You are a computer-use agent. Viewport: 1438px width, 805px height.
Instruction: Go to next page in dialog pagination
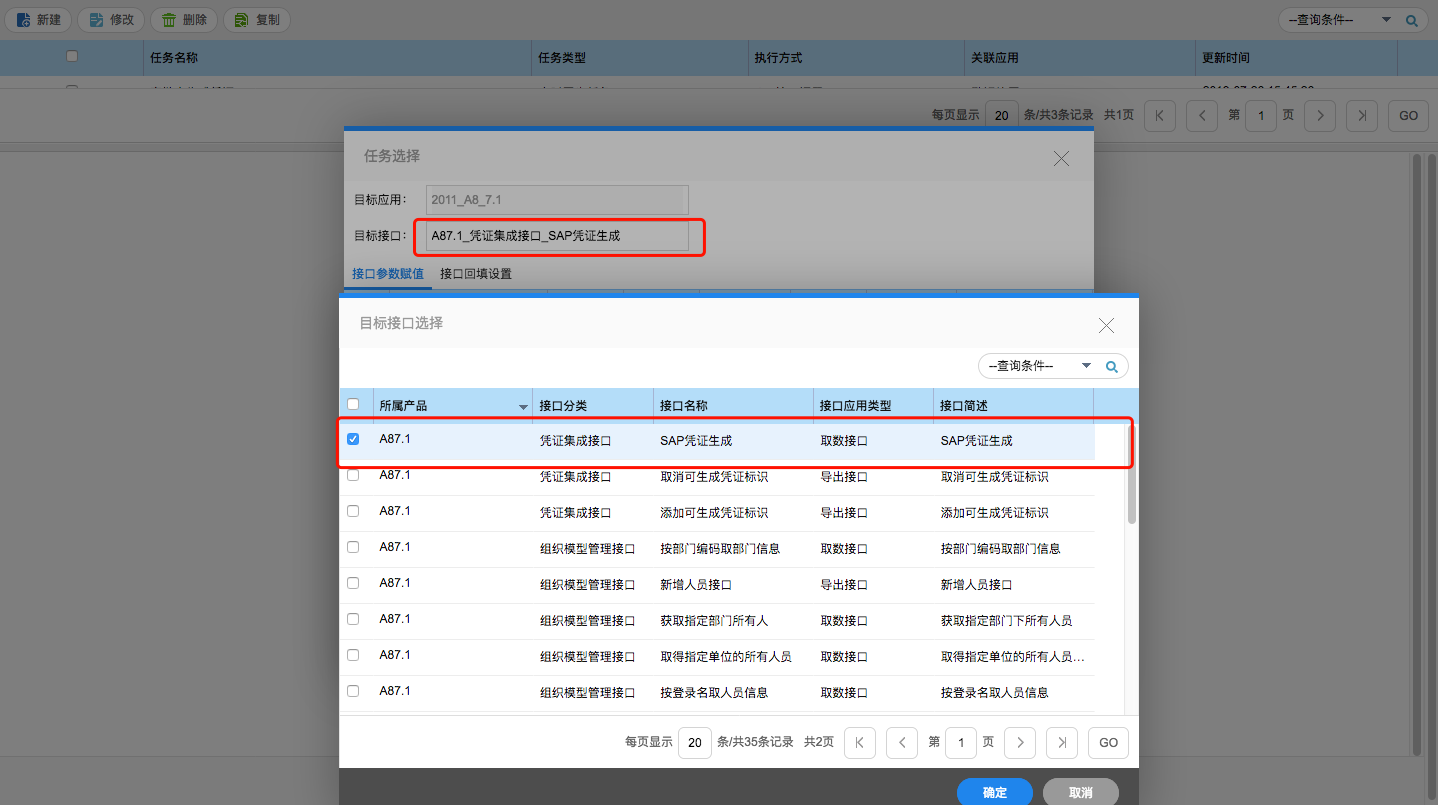point(1020,743)
